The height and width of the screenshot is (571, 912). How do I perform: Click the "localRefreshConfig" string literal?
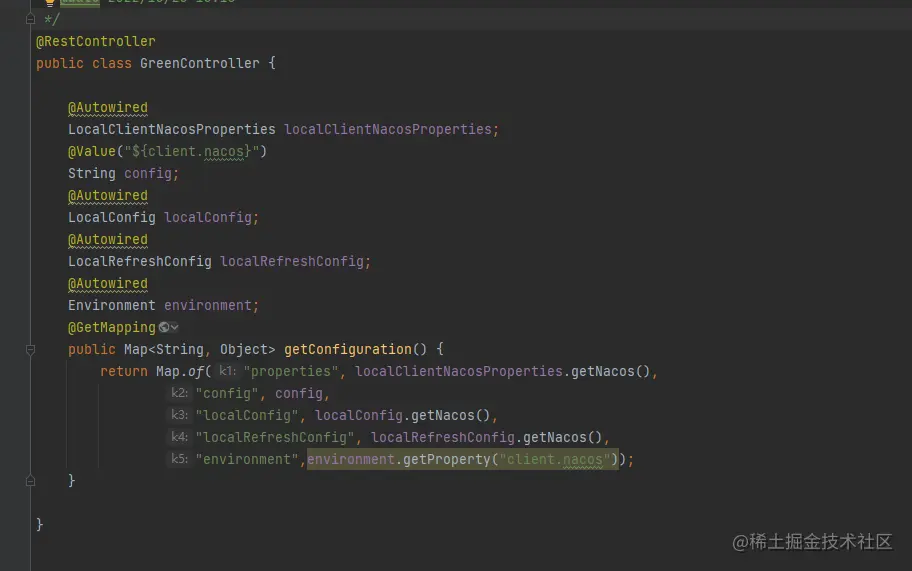click(275, 438)
